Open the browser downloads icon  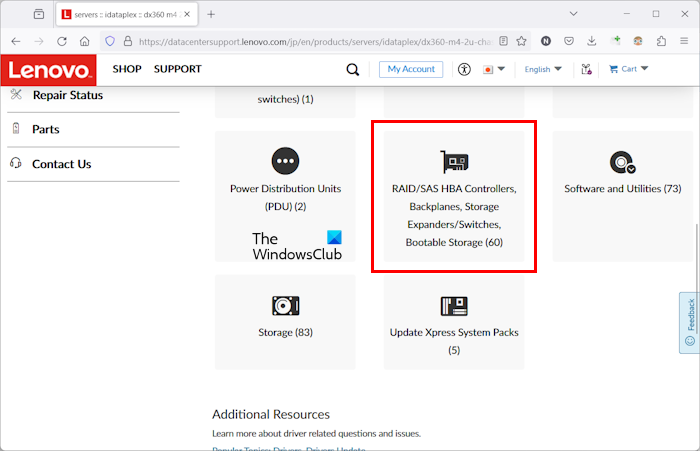(592, 42)
